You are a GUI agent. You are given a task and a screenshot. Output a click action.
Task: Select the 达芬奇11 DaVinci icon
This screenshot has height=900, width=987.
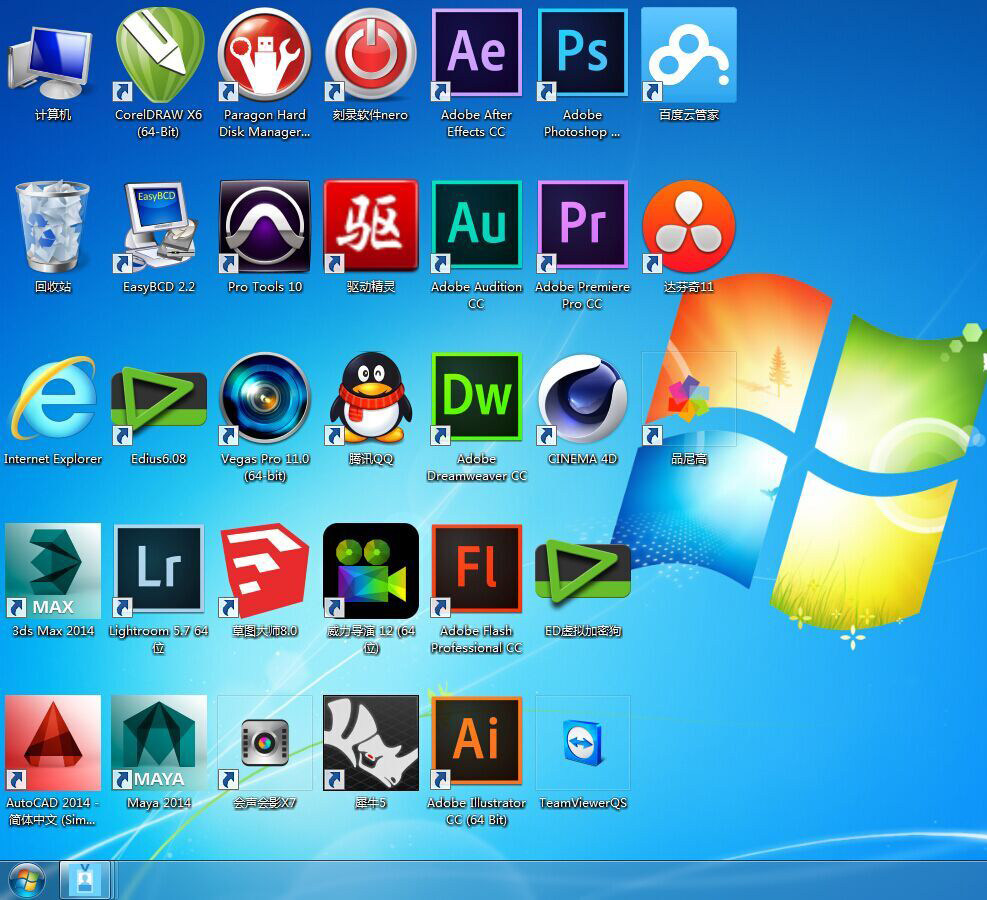tap(689, 227)
